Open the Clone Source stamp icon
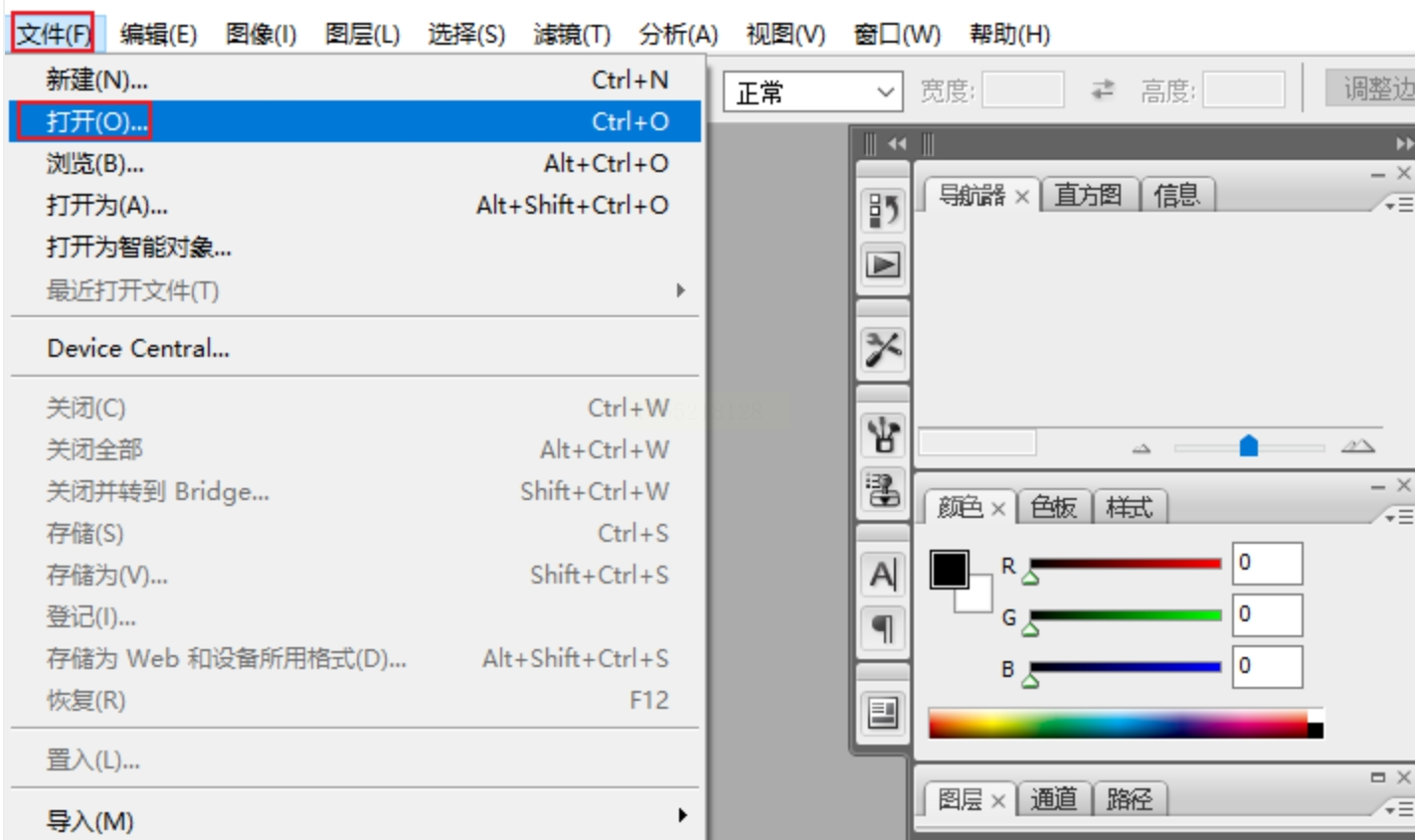The image size is (1415, 840). pos(883,489)
